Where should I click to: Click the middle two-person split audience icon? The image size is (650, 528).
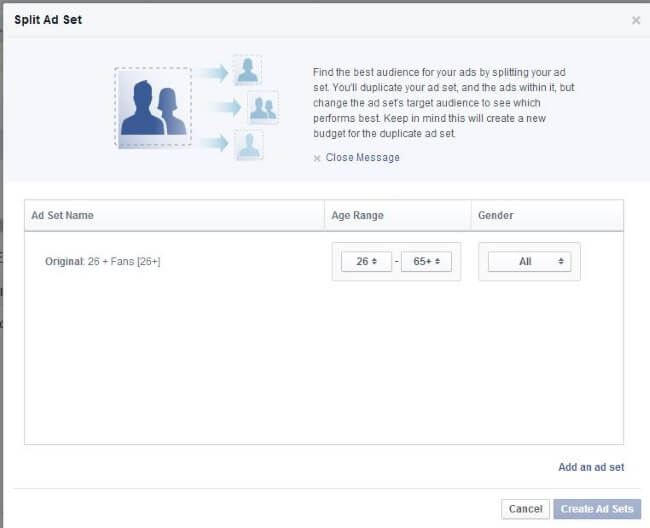tap(262, 107)
